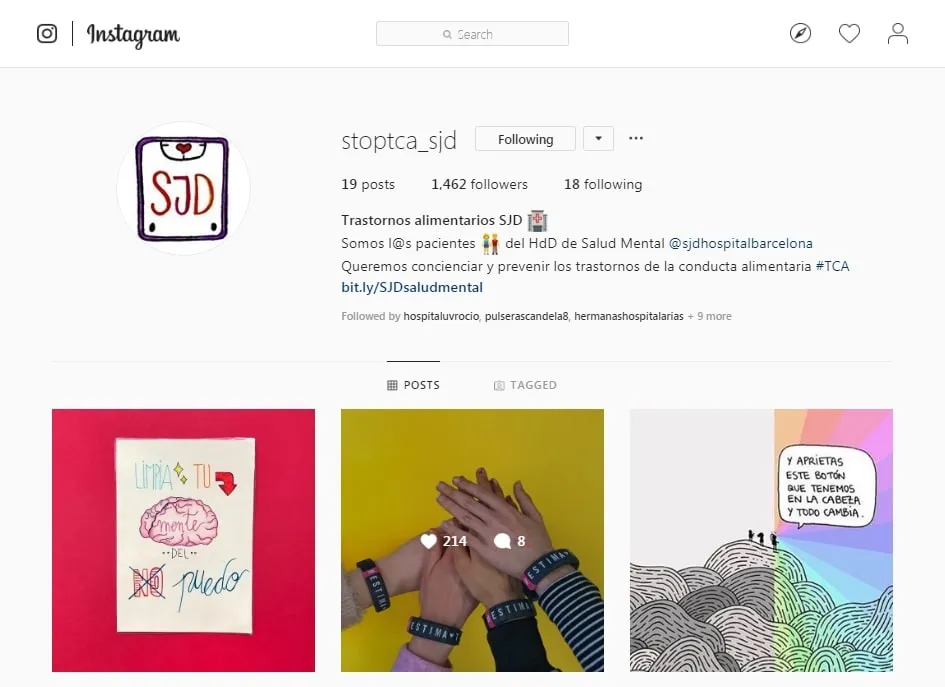This screenshot has height=687, width=945.
Task: Click the Instagram camera logo icon
Action: click(47, 33)
